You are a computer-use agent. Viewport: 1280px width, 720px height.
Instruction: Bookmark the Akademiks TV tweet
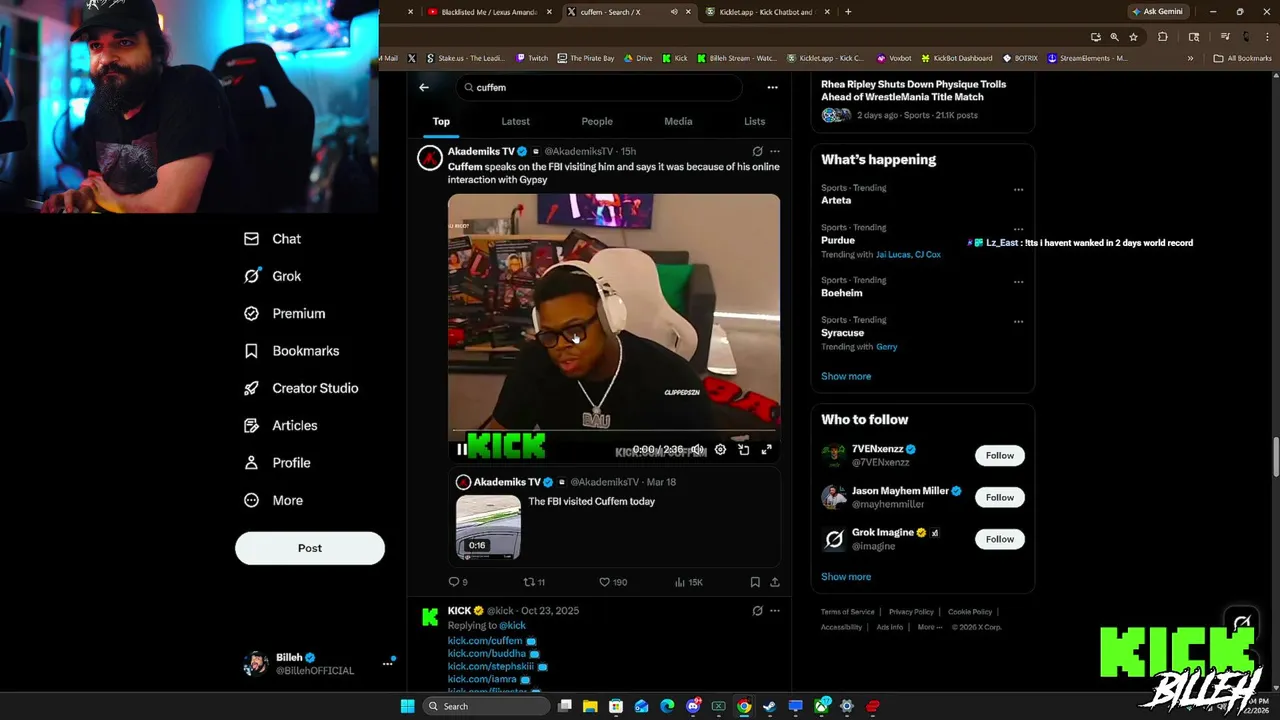(x=755, y=582)
